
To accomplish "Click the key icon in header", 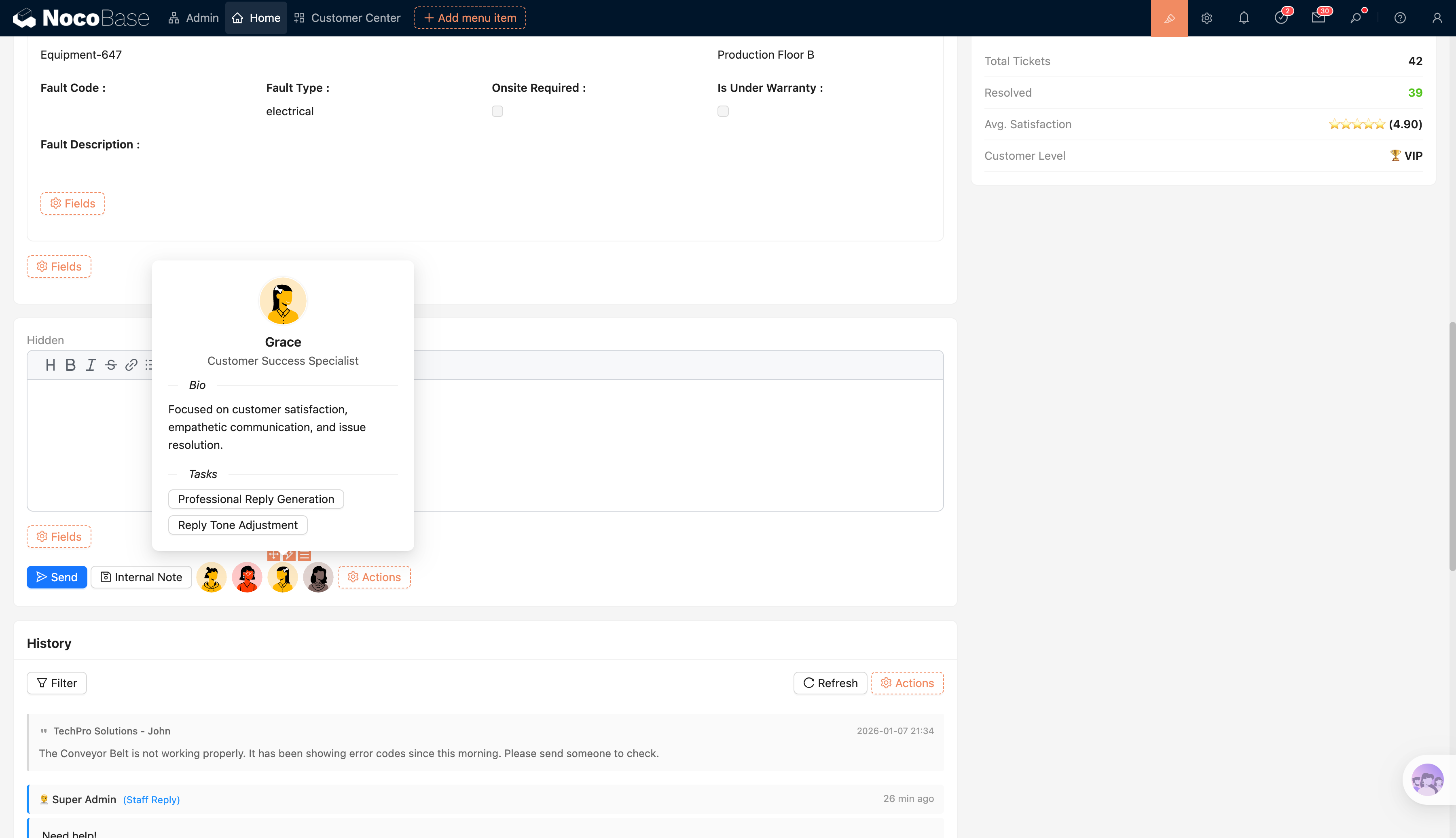I will tap(1356, 18).
